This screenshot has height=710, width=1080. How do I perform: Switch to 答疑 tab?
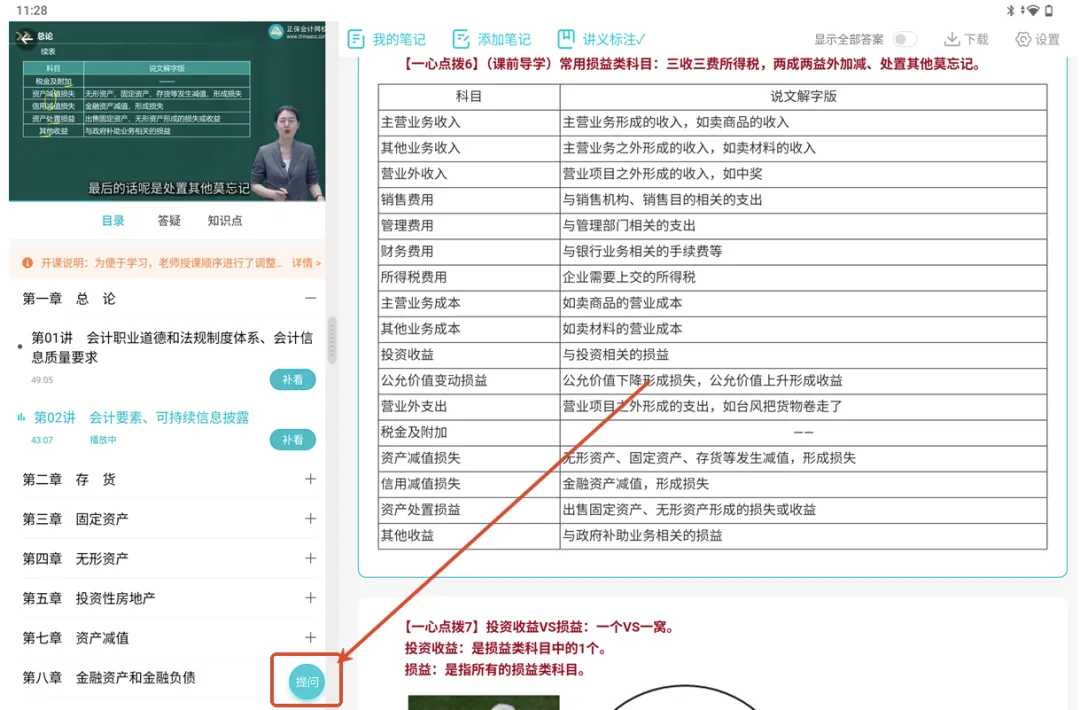(x=169, y=220)
